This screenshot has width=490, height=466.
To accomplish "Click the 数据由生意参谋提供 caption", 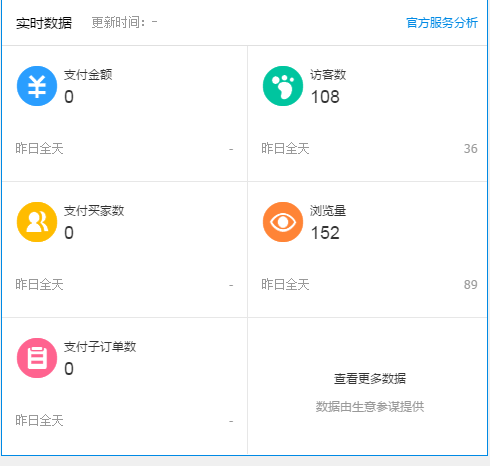I will (370, 407).
